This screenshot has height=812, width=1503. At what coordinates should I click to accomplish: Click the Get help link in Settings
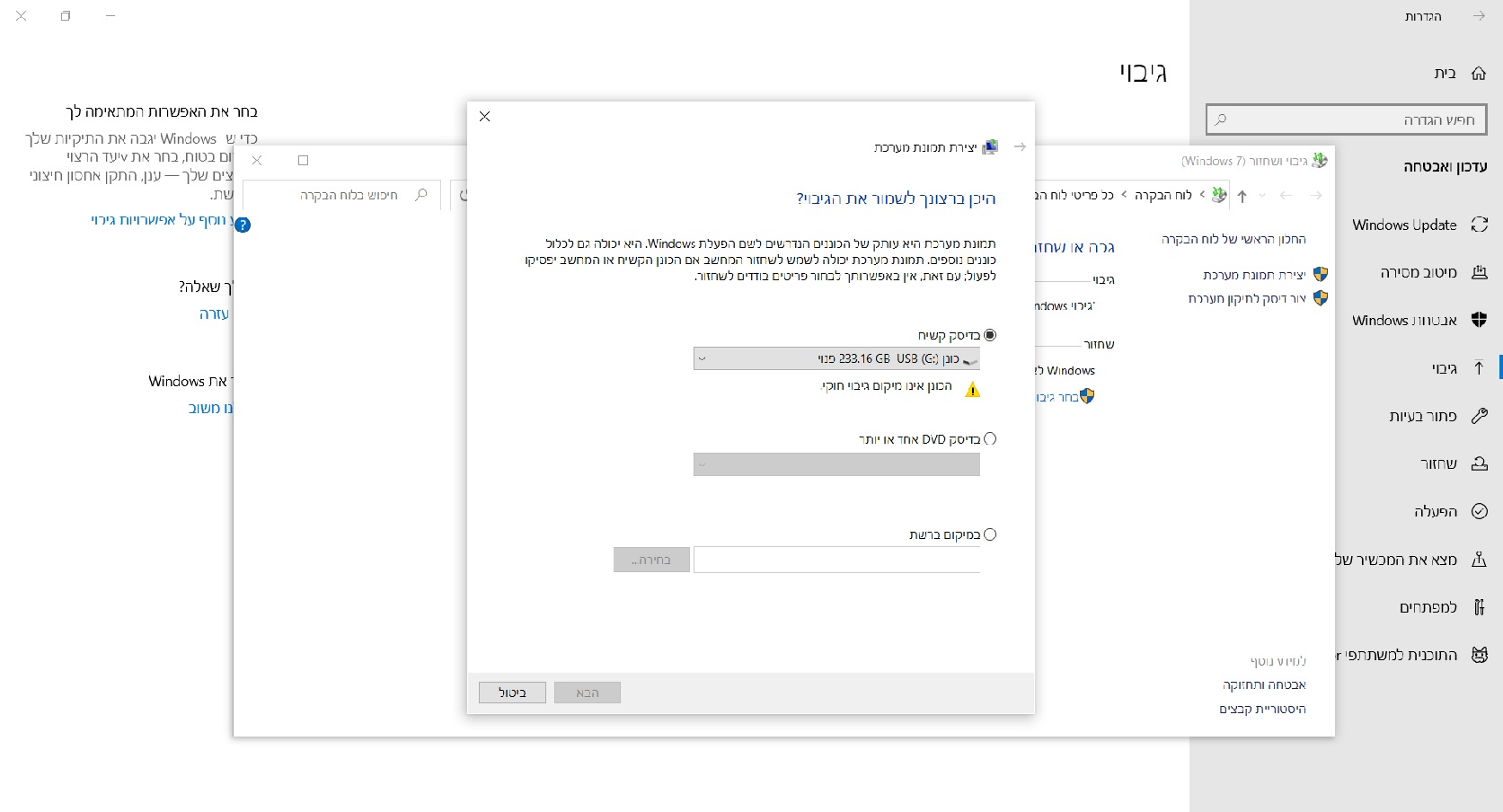(x=214, y=313)
